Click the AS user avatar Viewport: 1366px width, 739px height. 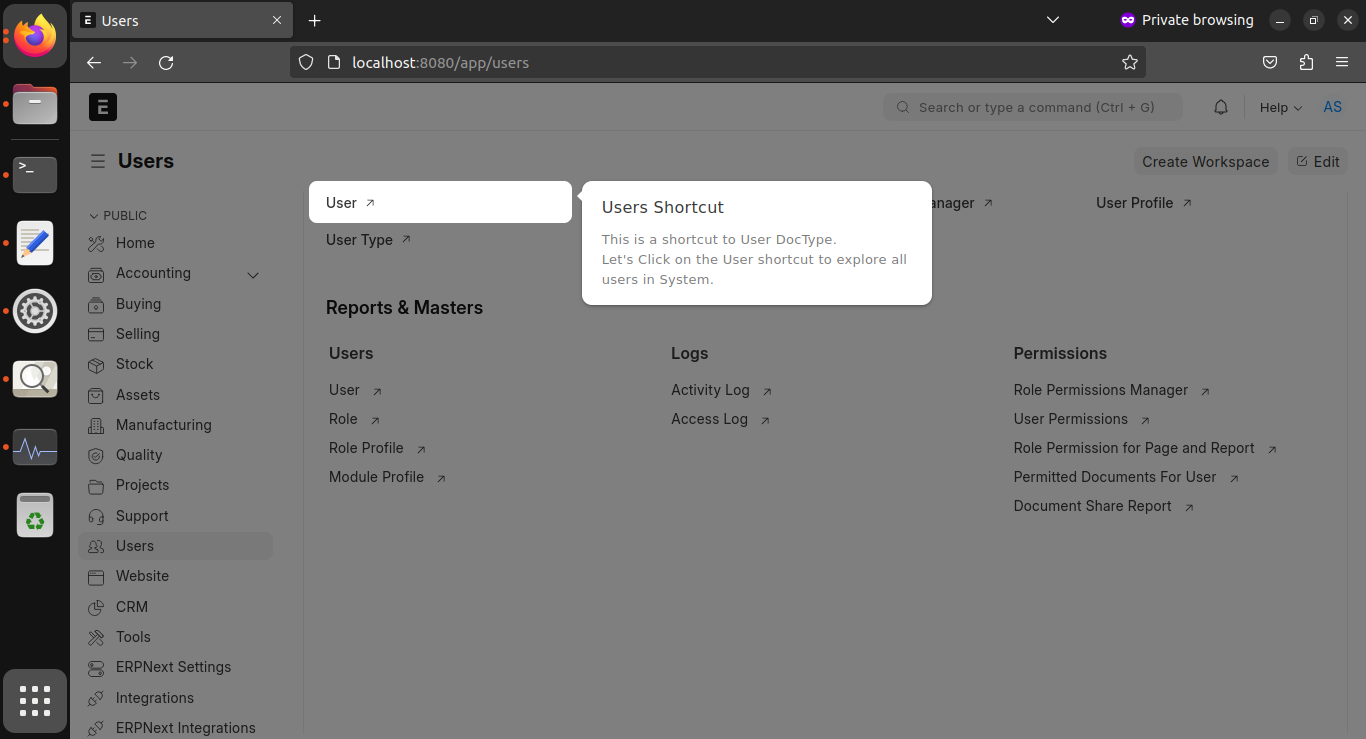click(1332, 107)
